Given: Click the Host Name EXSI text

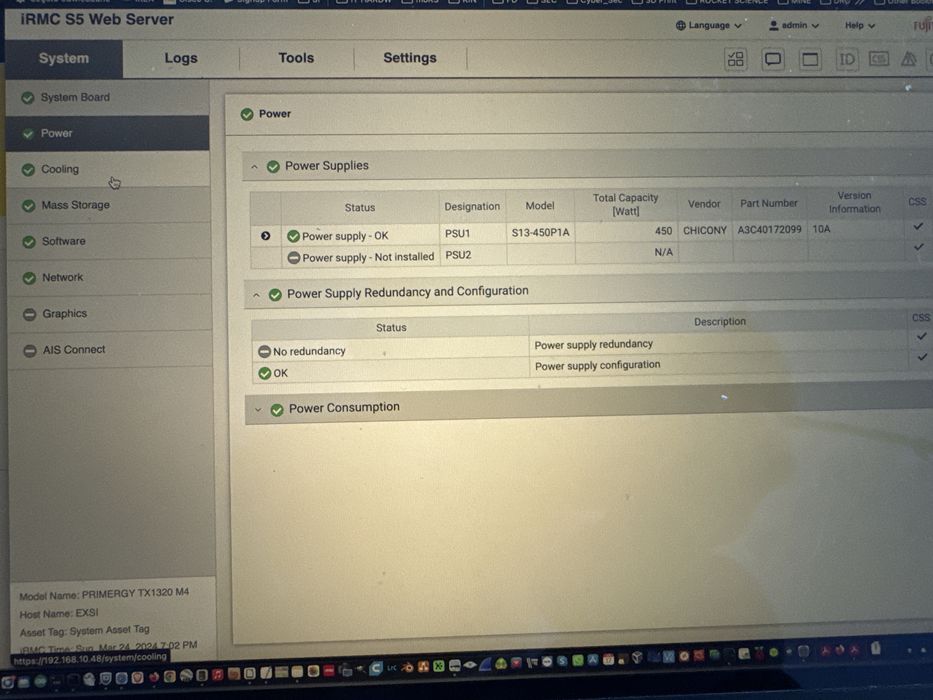Looking at the screenshot, I should tap(59, 613).
